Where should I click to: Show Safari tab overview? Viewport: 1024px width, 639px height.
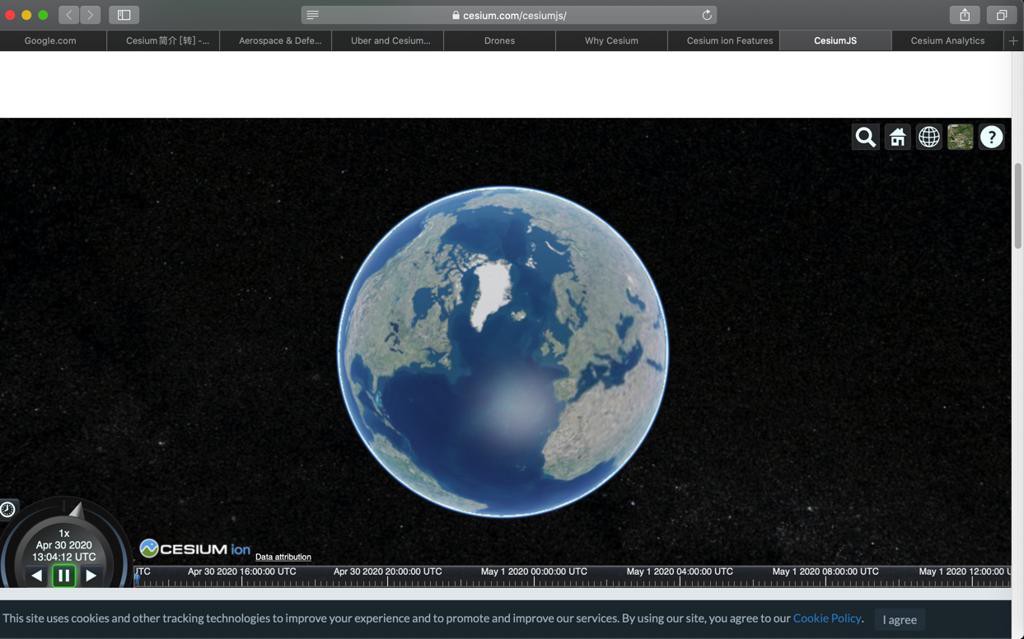[1001, 14]
